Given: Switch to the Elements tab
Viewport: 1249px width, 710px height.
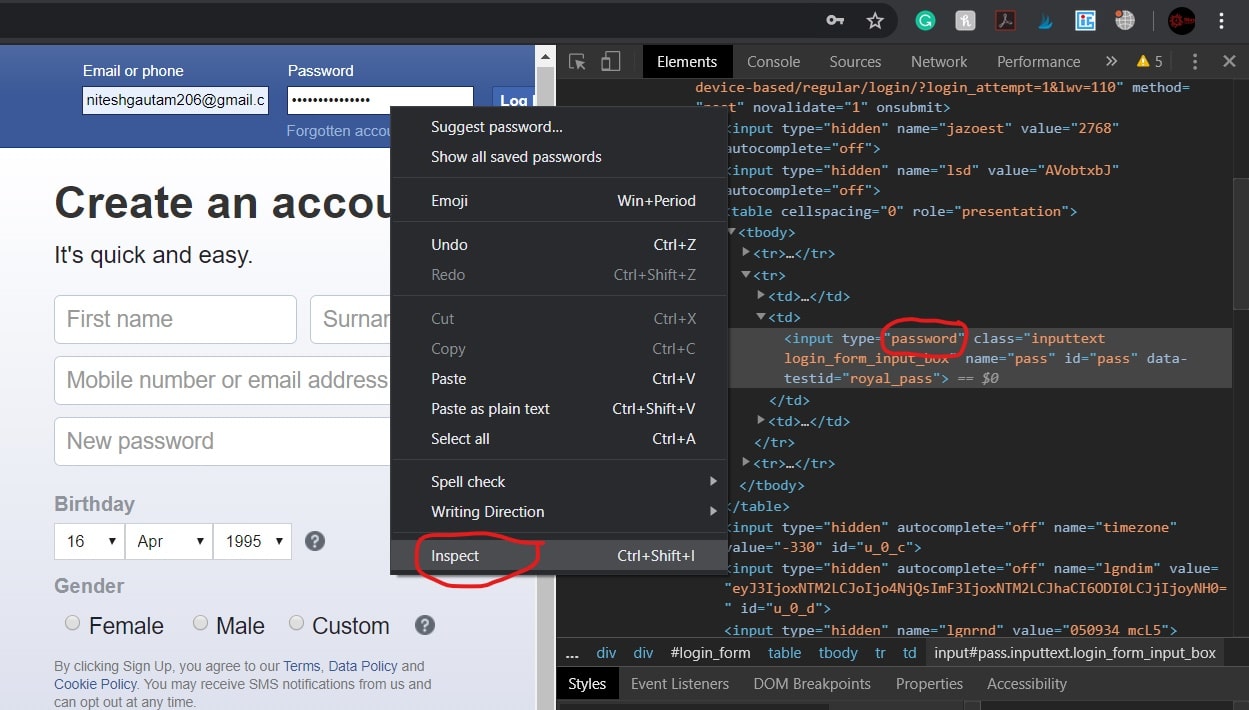Looking at the screenshot, I should point(687,62).
